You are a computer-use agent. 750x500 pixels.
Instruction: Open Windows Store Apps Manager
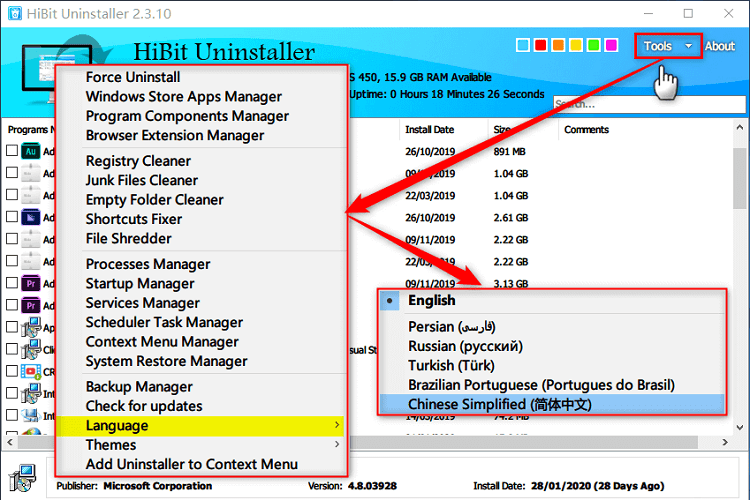pos(184,97)
